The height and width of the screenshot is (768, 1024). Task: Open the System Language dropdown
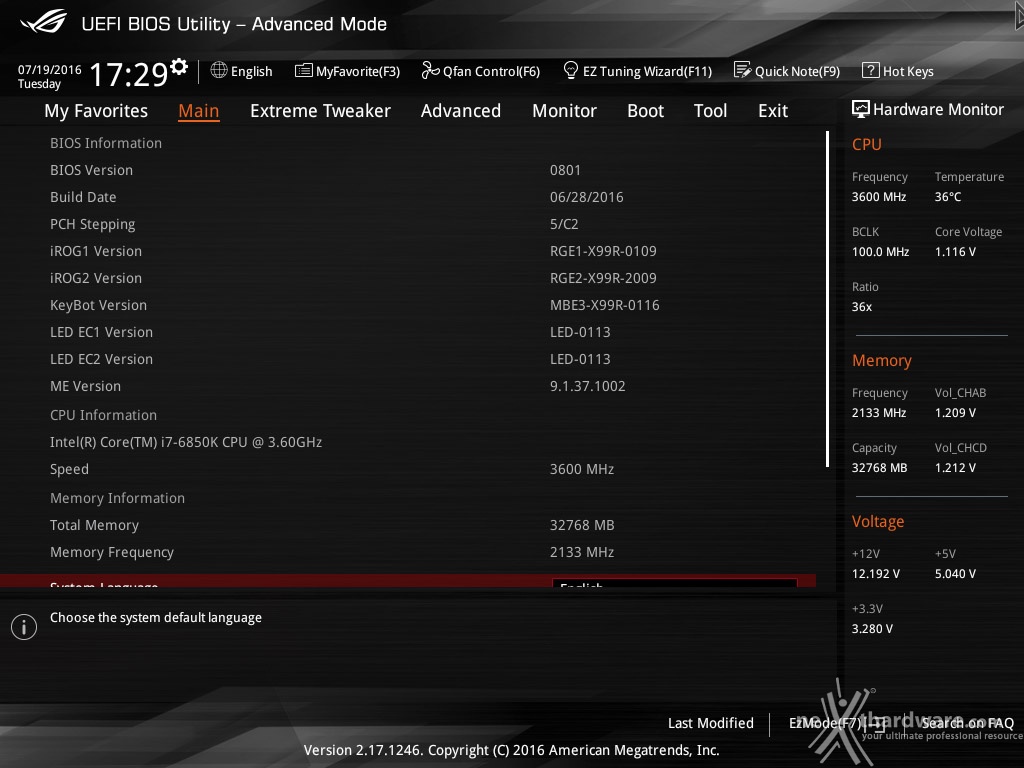pos(675,583)
